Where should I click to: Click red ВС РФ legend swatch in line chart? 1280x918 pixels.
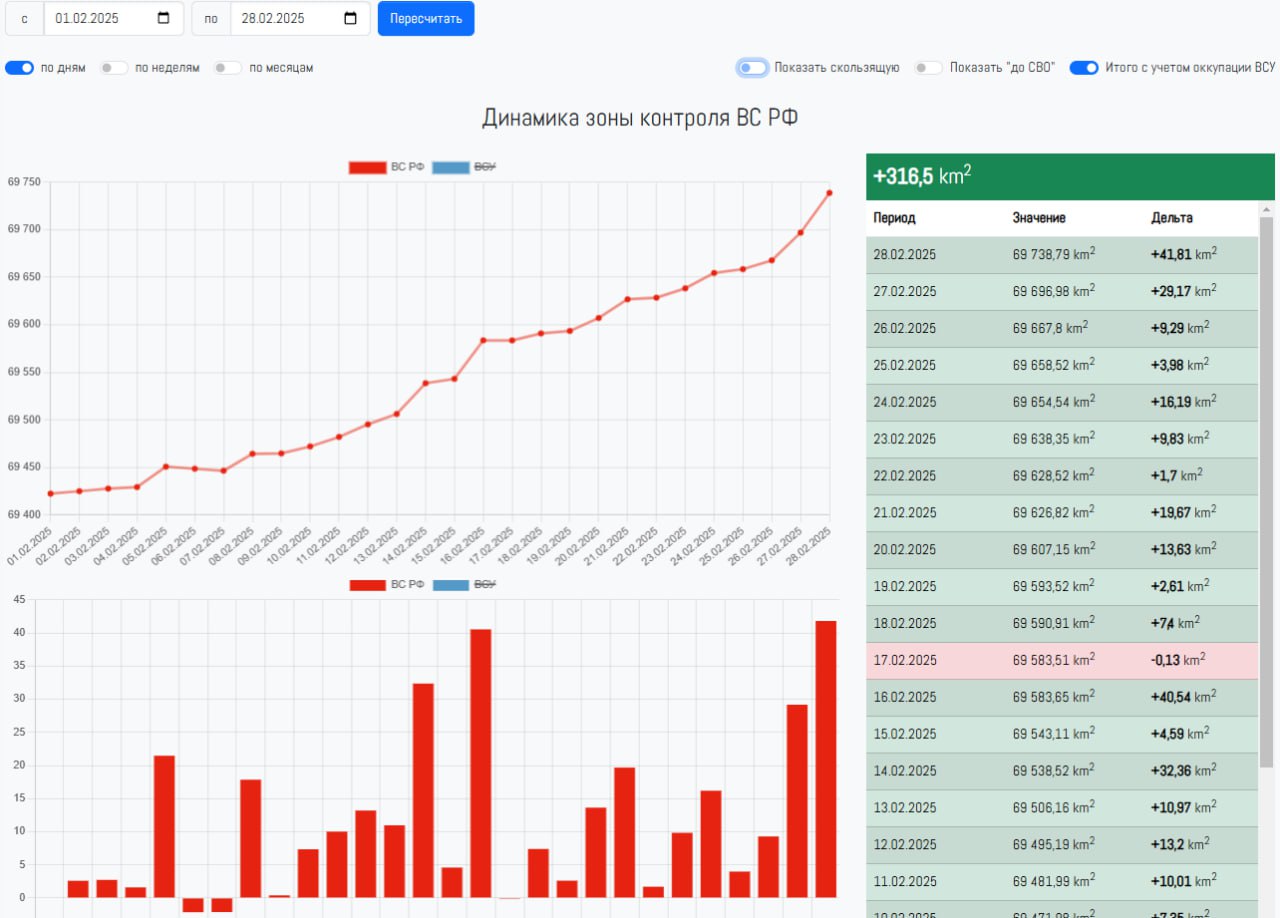(367, 167)
